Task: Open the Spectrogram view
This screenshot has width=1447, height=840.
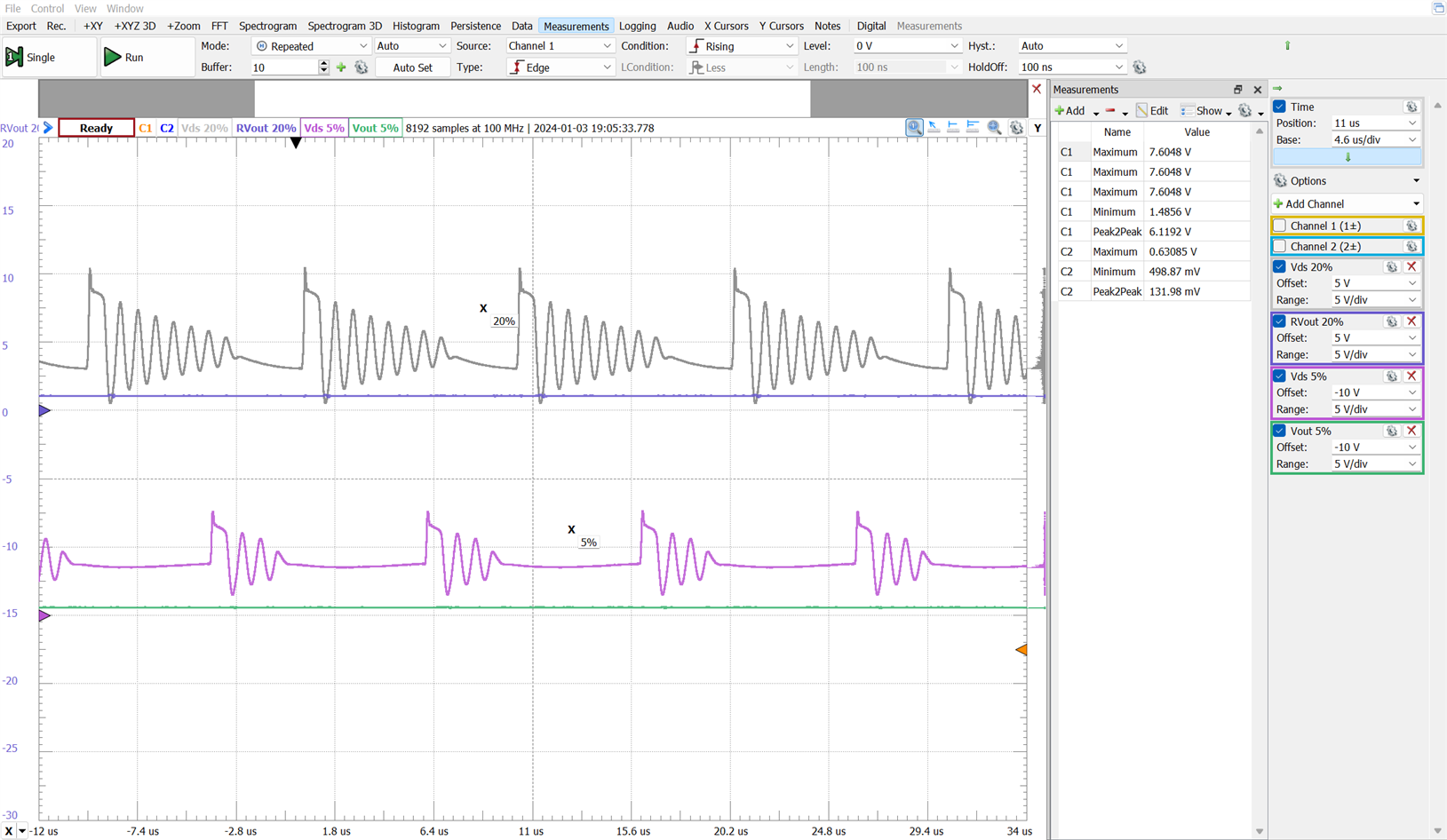Action: pyautogui.click(x=267, y=26)
